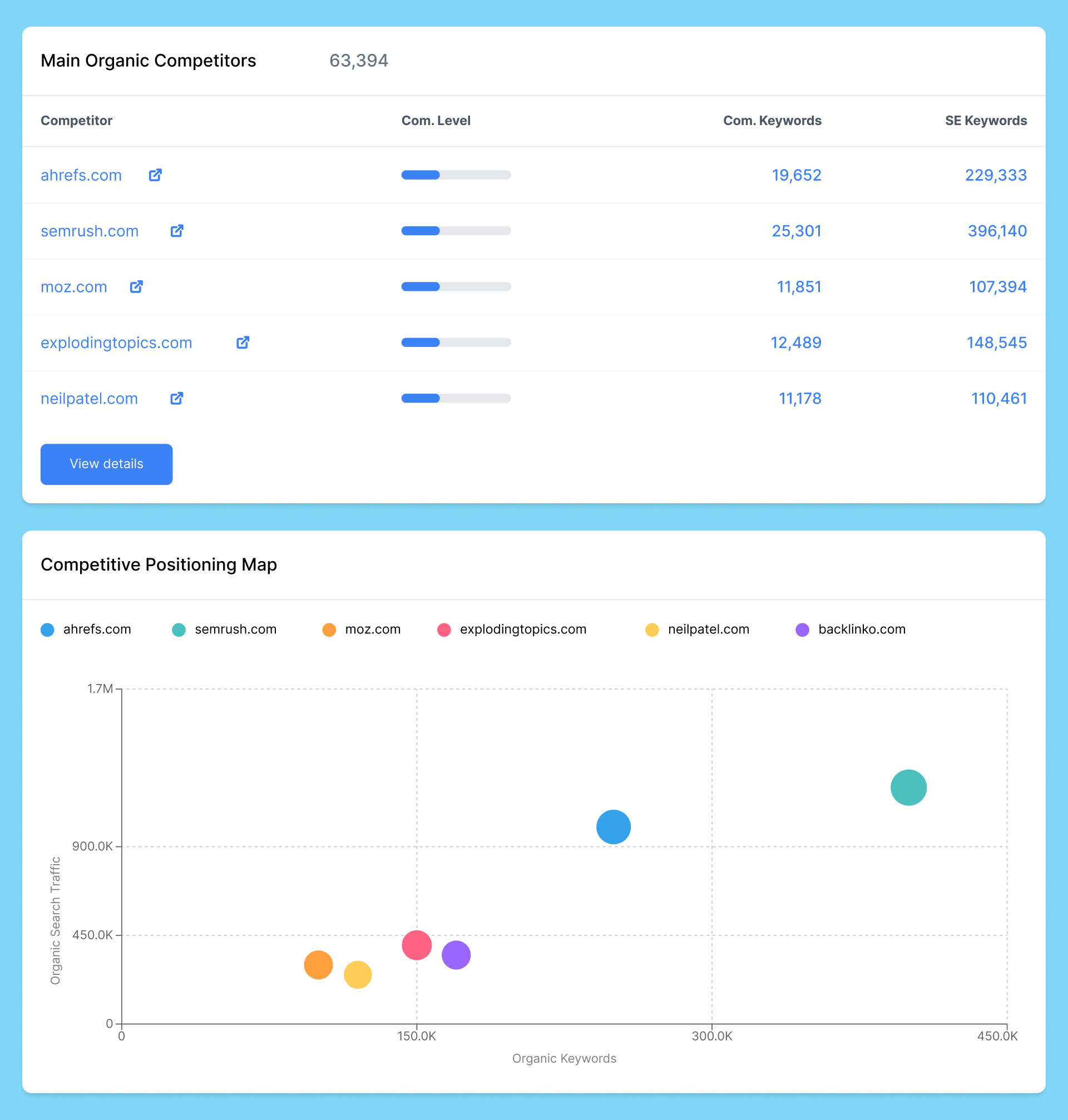Select the yellow neilpatel bubble on chart
Viewport: 1068px width, 1120px height.
coord(358,975)
